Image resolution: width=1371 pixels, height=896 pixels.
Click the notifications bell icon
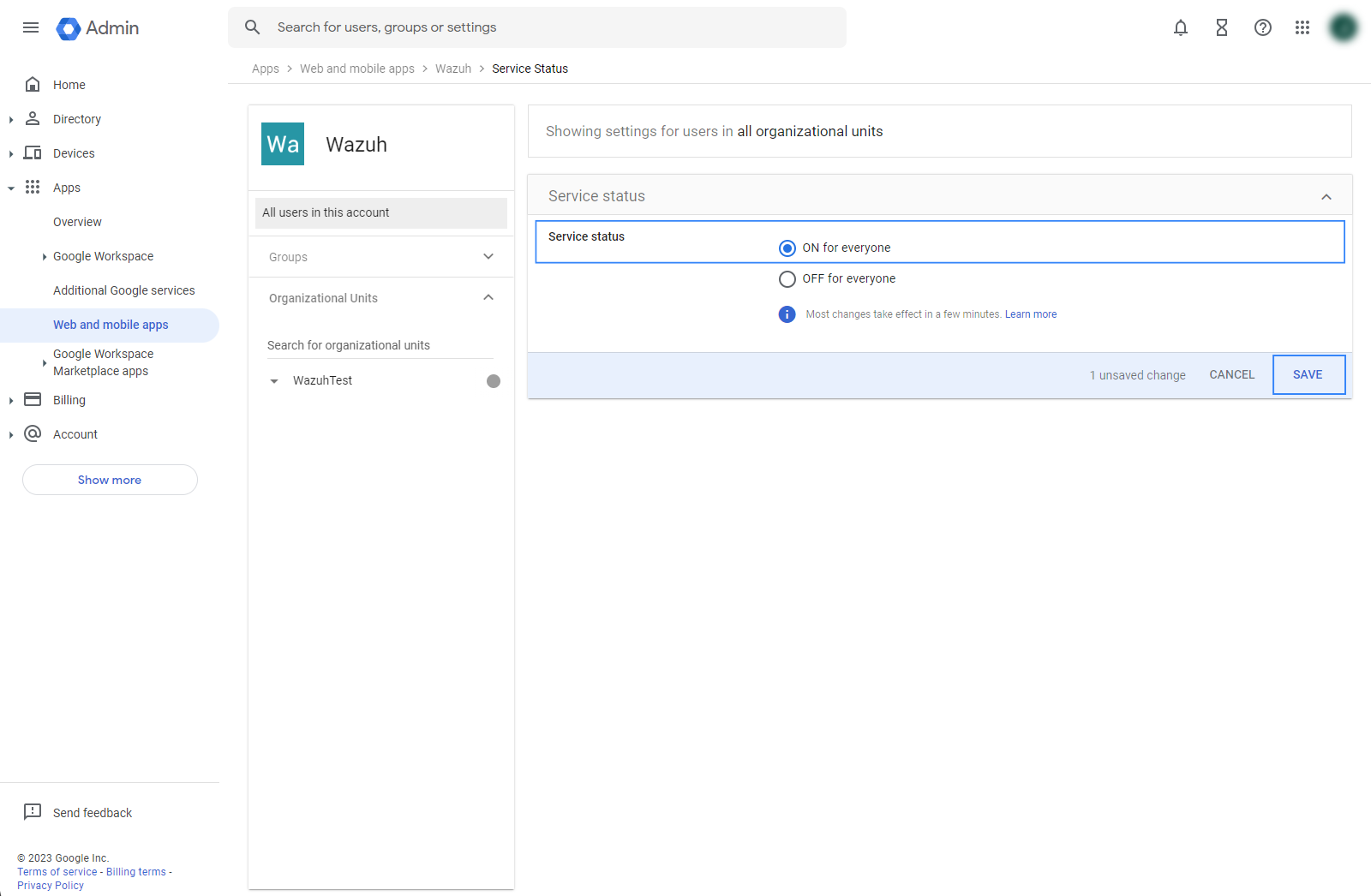coord(1180,27)
